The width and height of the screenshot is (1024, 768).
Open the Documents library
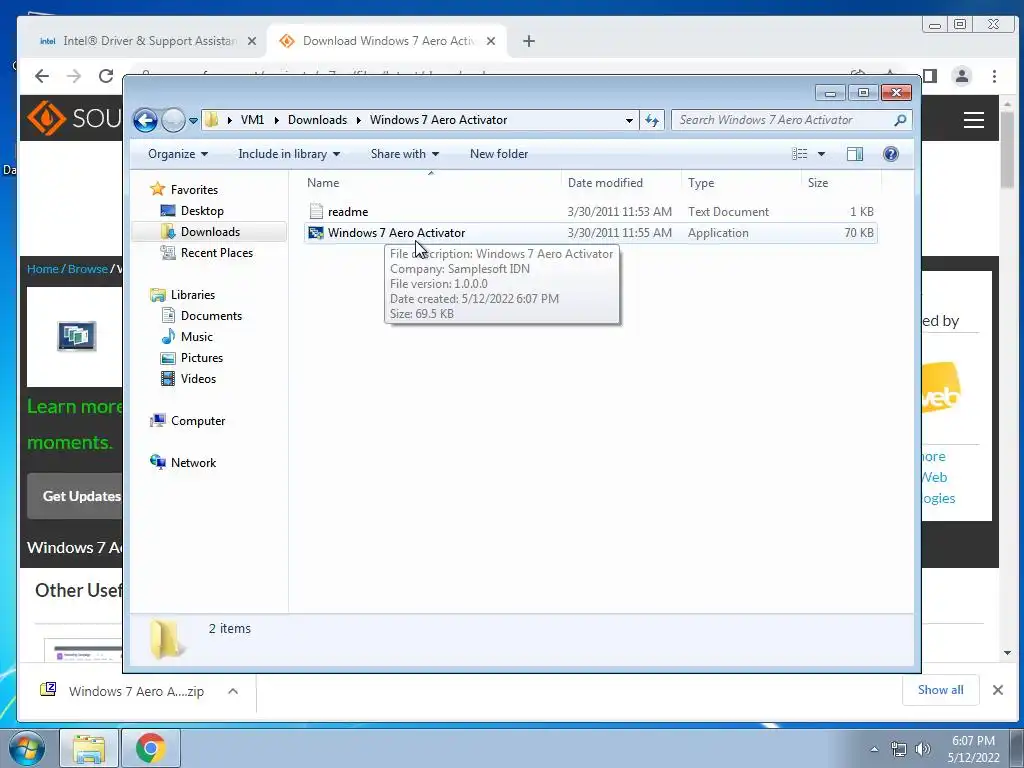[x=211, y=315]
